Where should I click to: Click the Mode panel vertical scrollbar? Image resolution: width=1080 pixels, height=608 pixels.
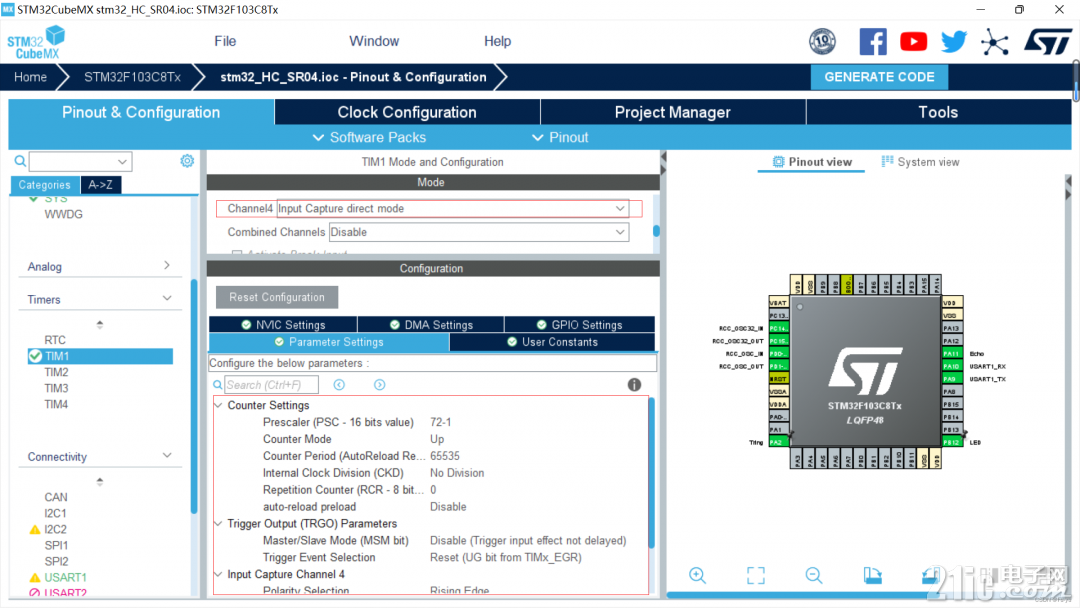click(656, 231)
